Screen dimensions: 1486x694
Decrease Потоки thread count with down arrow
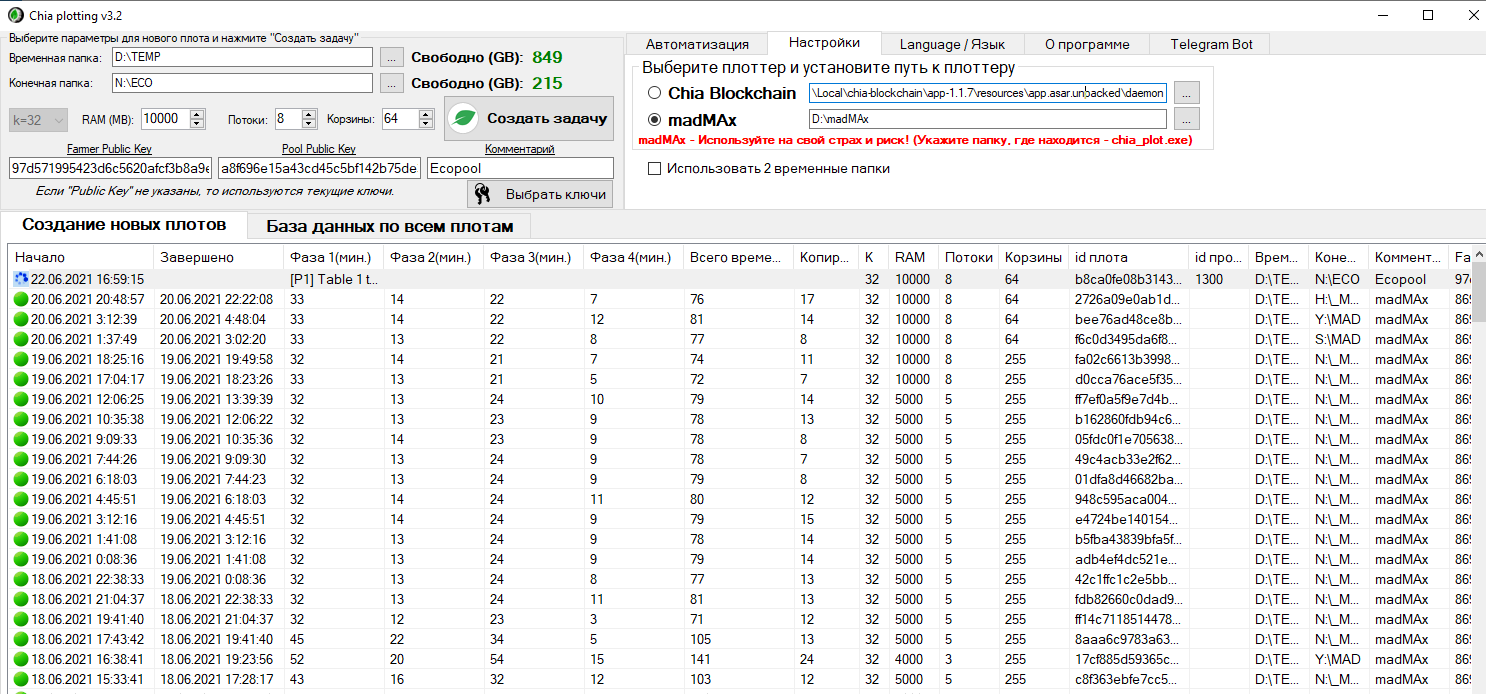point(309,124)
